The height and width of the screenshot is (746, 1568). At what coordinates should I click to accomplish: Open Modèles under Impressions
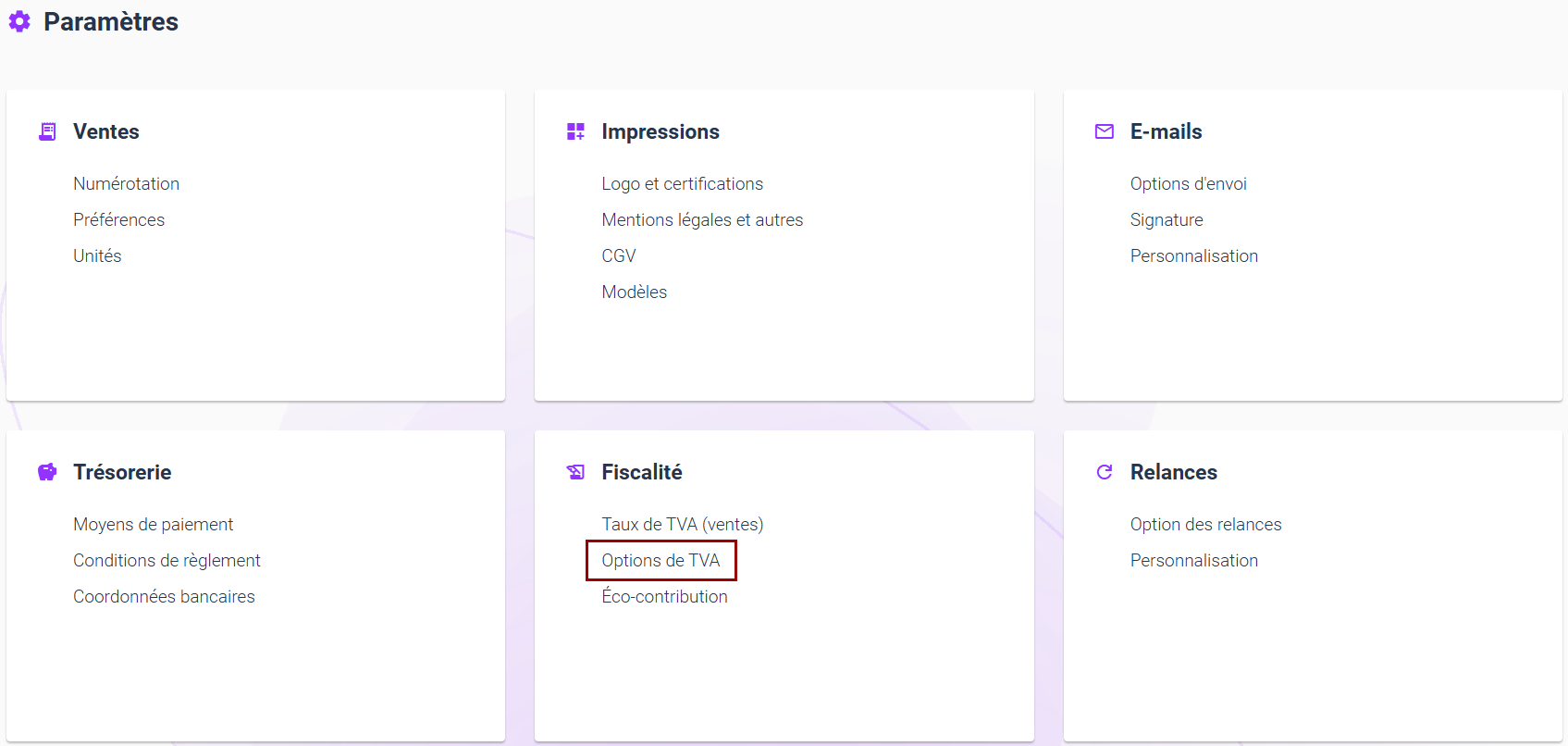pos(635,292)
